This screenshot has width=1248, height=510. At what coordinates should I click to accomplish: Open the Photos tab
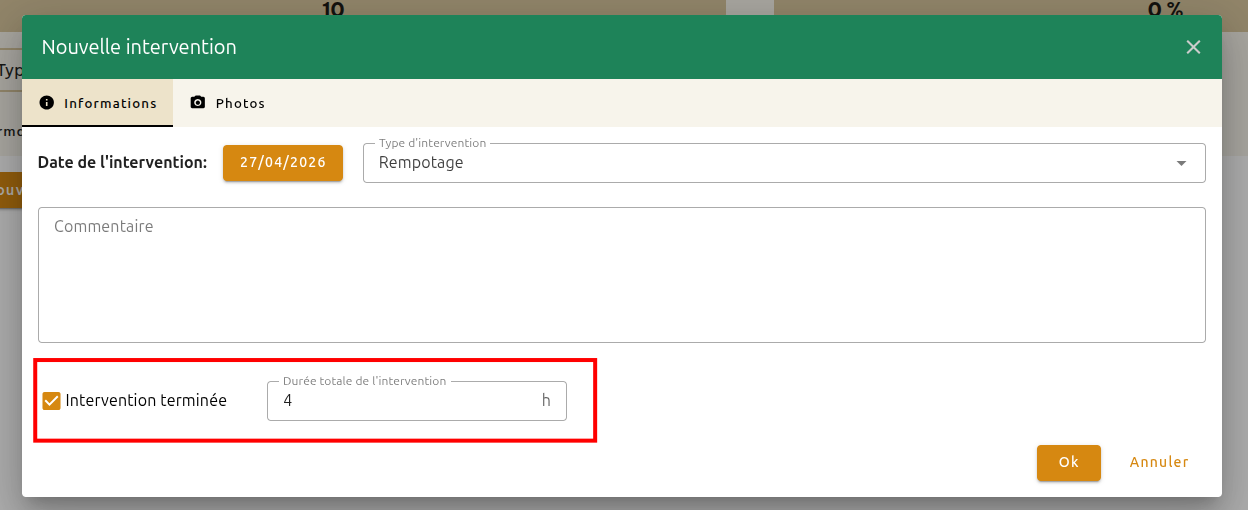pos(228,103)
